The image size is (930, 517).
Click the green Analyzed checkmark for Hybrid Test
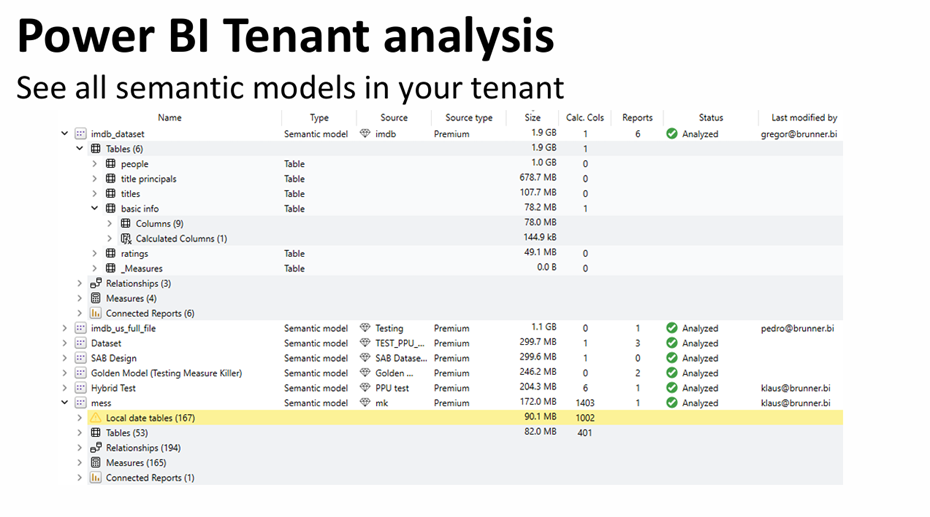tap(672, 388)
